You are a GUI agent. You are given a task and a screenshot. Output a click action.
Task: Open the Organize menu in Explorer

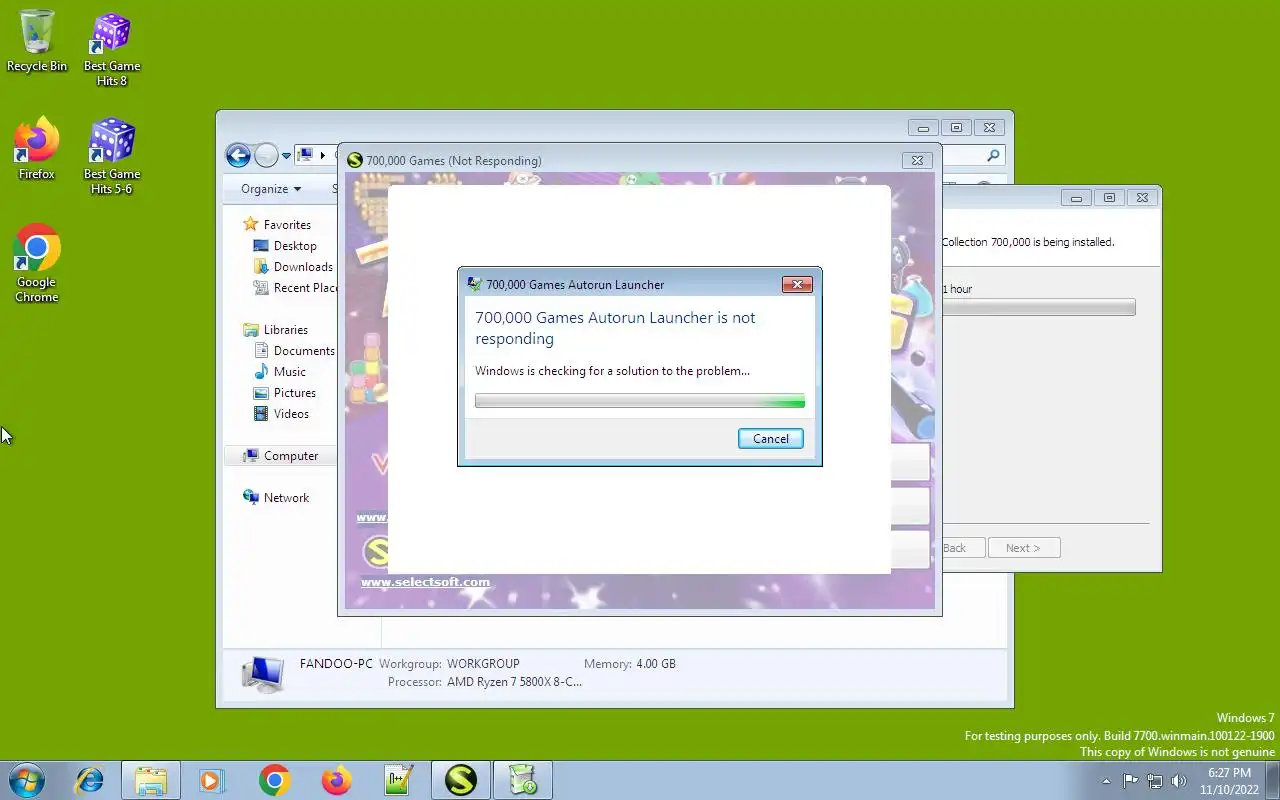click(271, 189)
